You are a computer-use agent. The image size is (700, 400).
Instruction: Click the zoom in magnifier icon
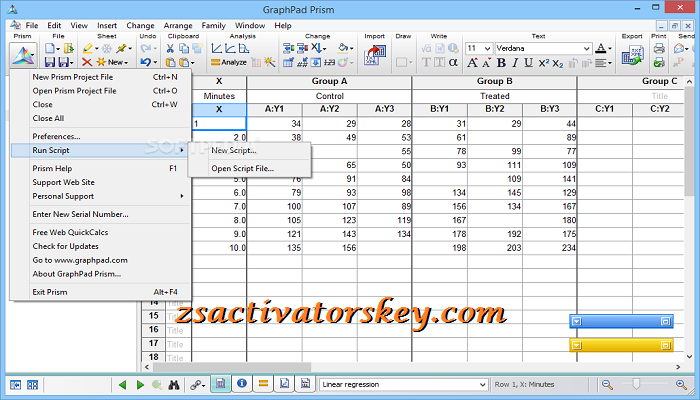coord(681,384)
